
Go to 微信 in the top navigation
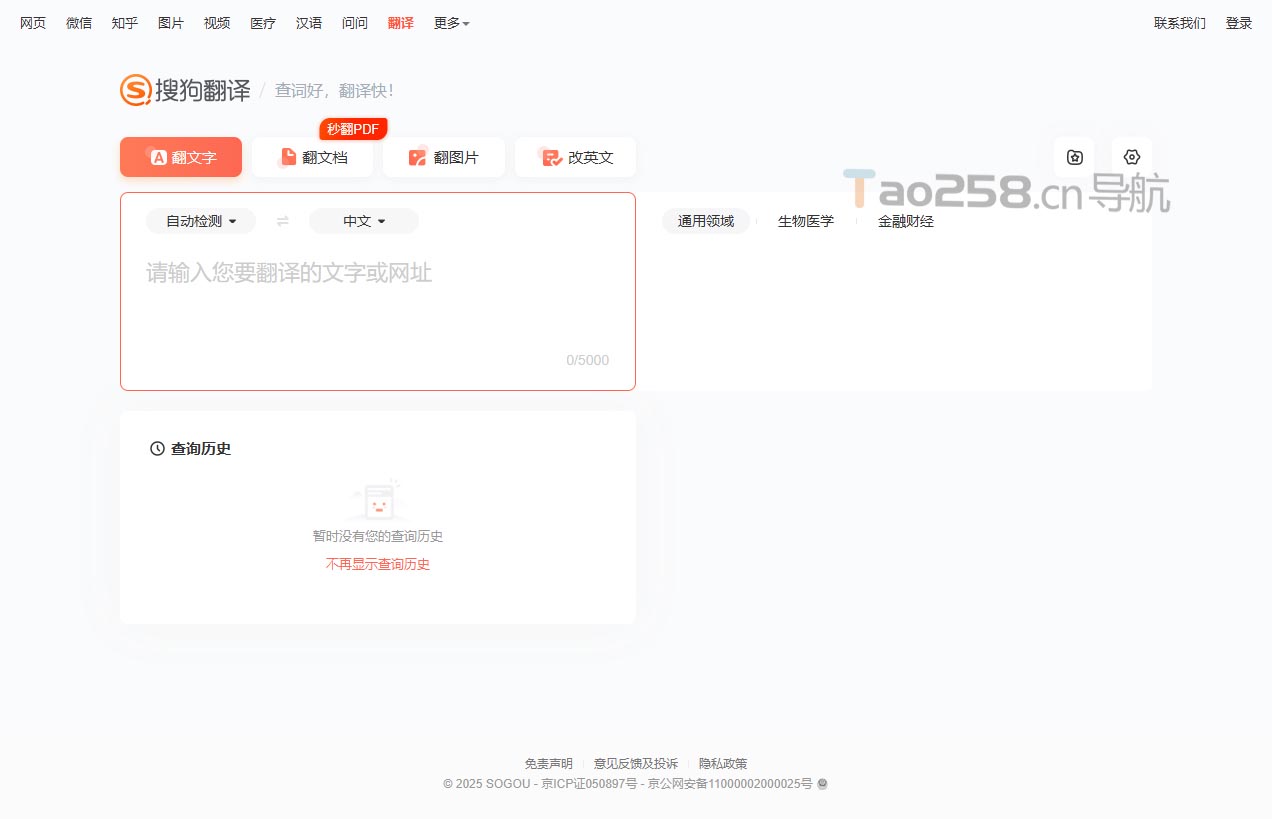click(x=79, y=23)
